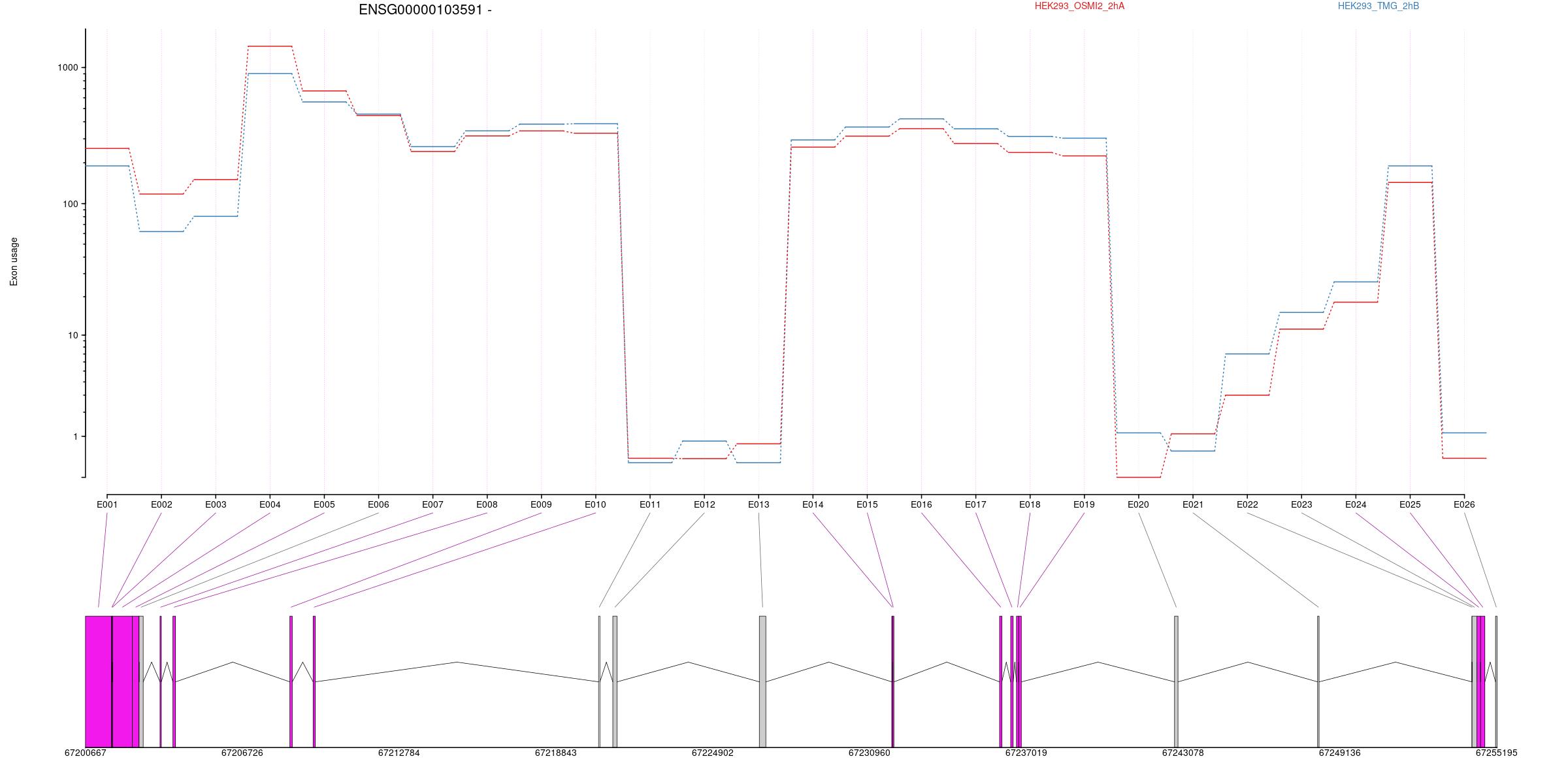The width and height of the screenshot is (1568, 784).
Task: Click exon label E007
Action: pyautogui.click(x=433, y=504)
